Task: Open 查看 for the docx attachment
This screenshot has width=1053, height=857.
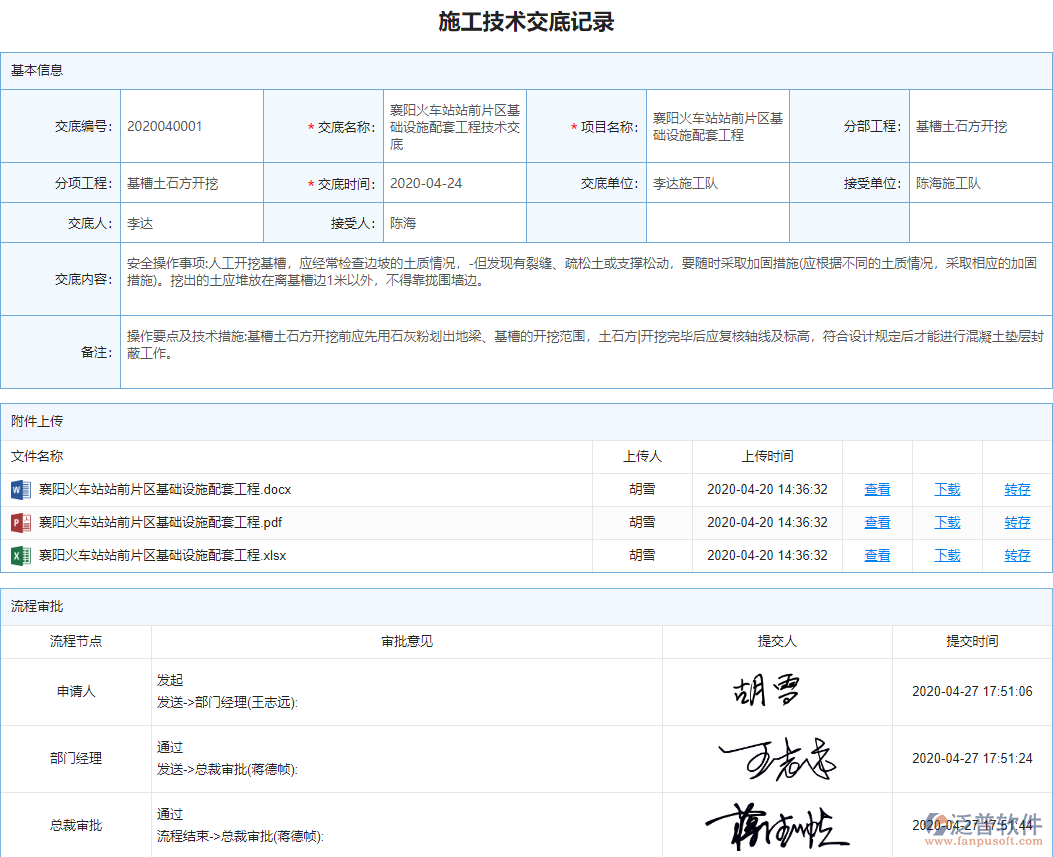Action: pyautogui.click(x=877, y=489)
